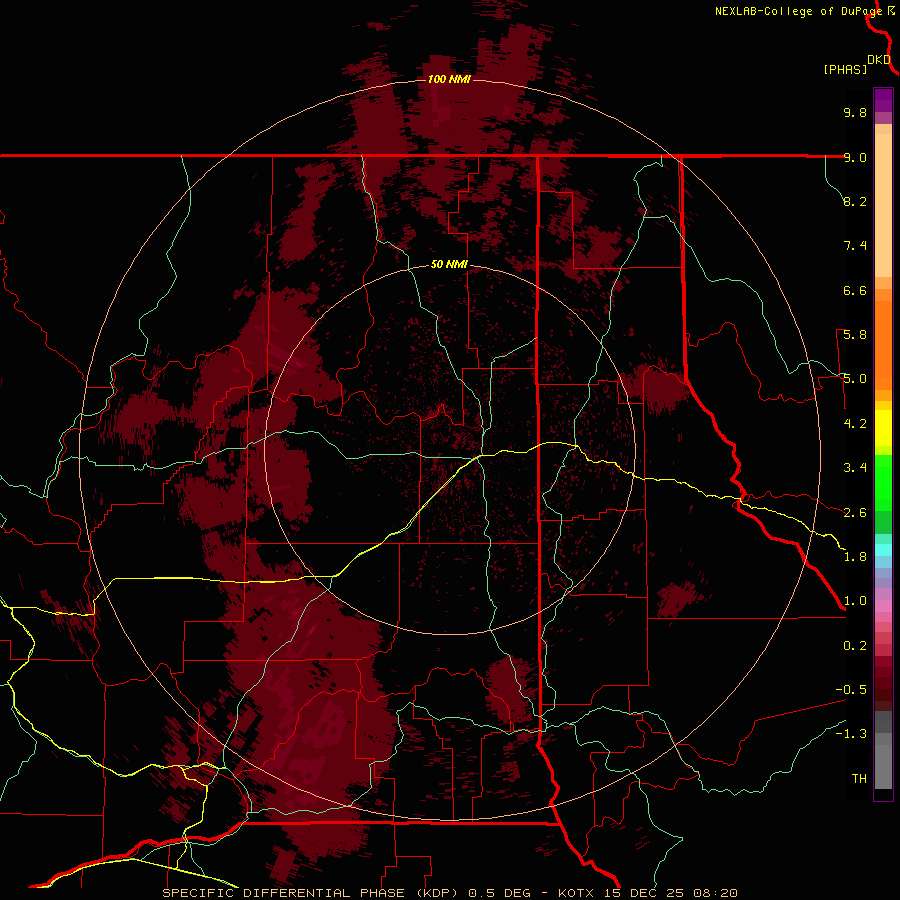Select the 9.8 value on the scale

pos(855,112)
